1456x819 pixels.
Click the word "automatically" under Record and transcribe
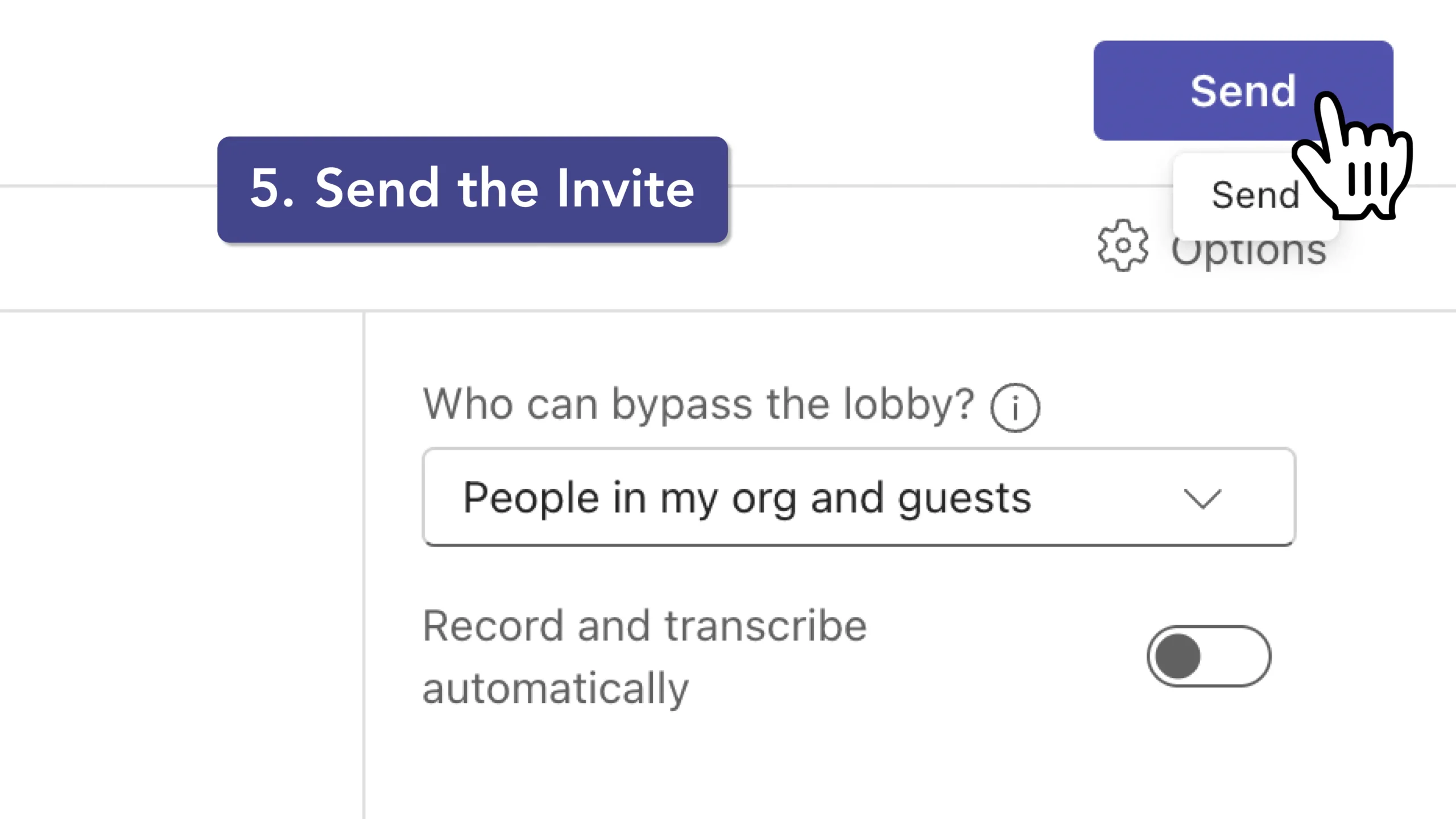pos(555,688)
